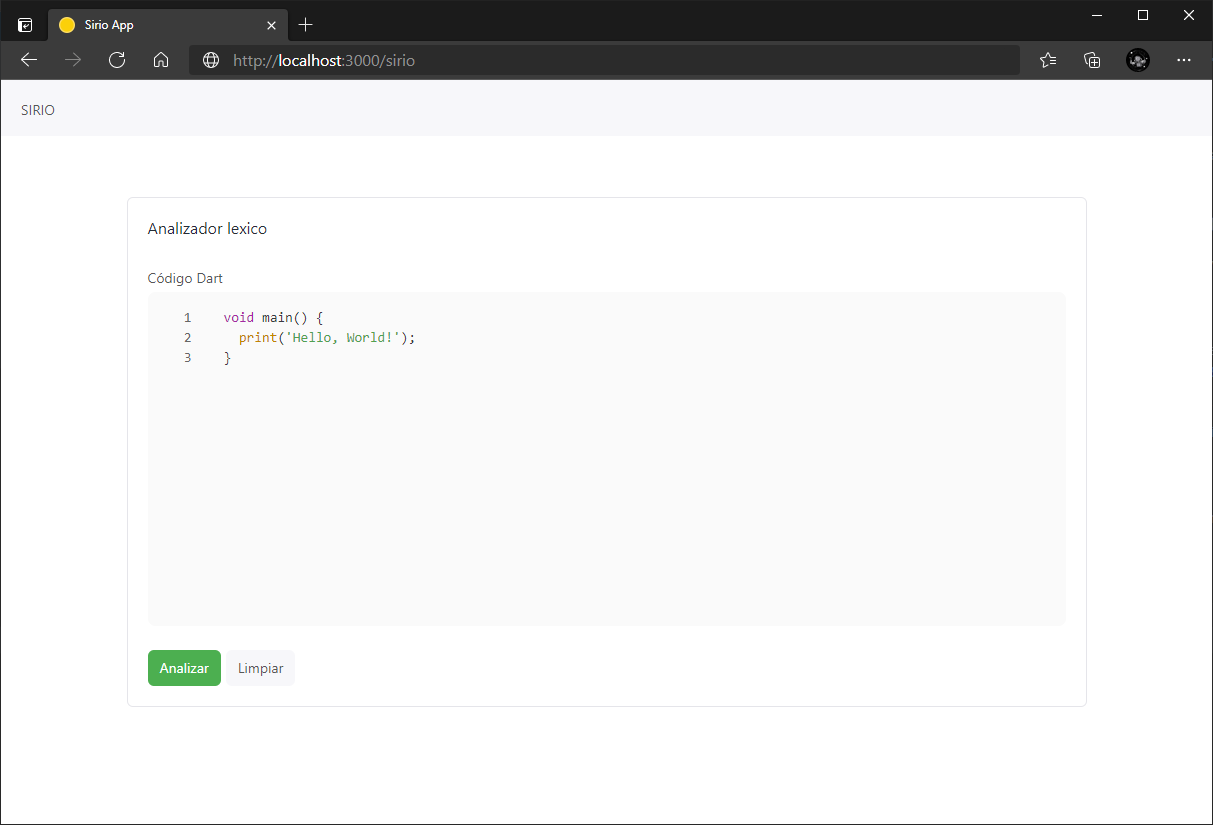
Task: Open the SIRIO navbar link
Action: (x=37, y=110)
